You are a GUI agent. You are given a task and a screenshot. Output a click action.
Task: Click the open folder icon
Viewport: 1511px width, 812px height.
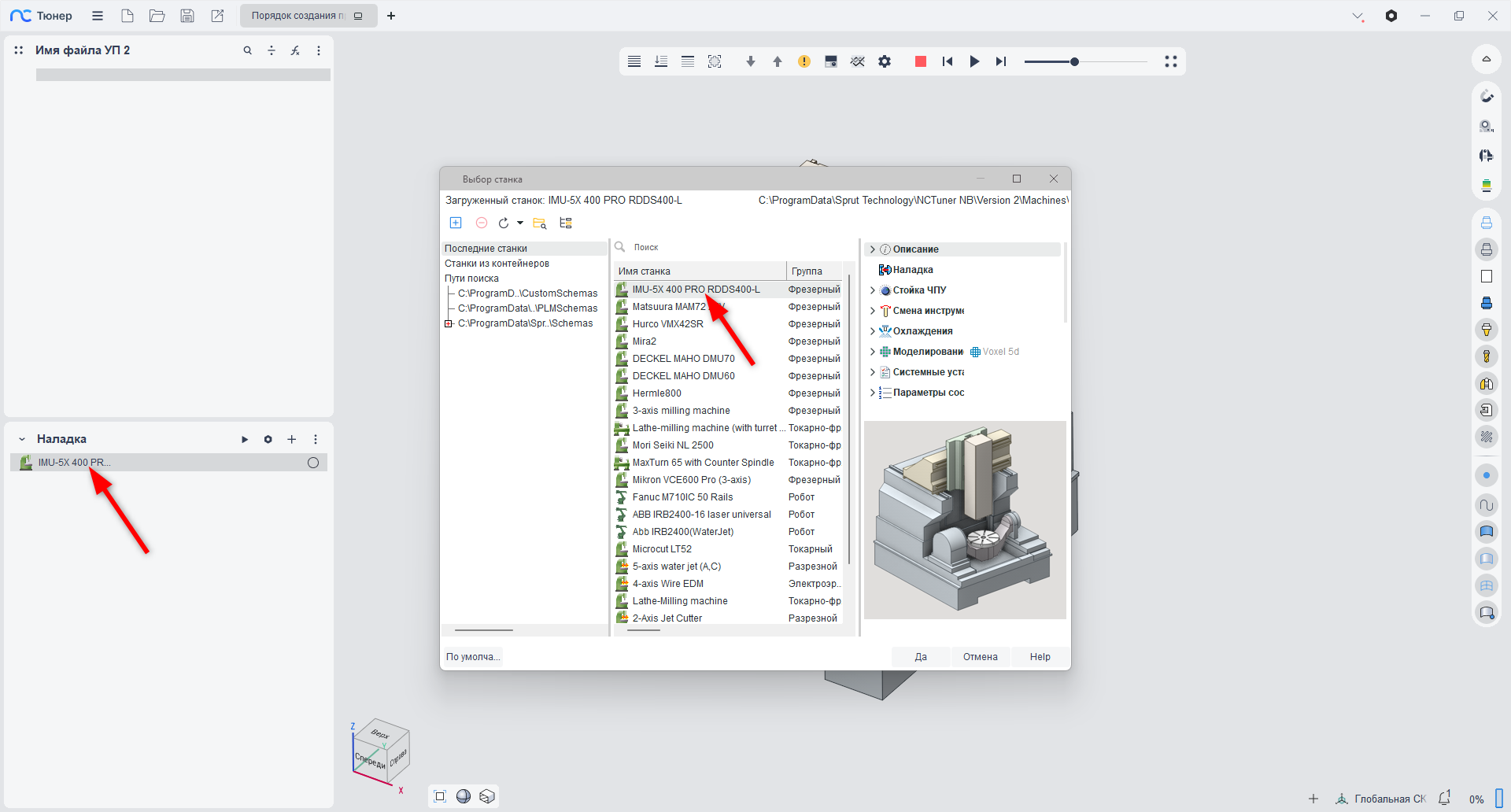click(157, 16)
